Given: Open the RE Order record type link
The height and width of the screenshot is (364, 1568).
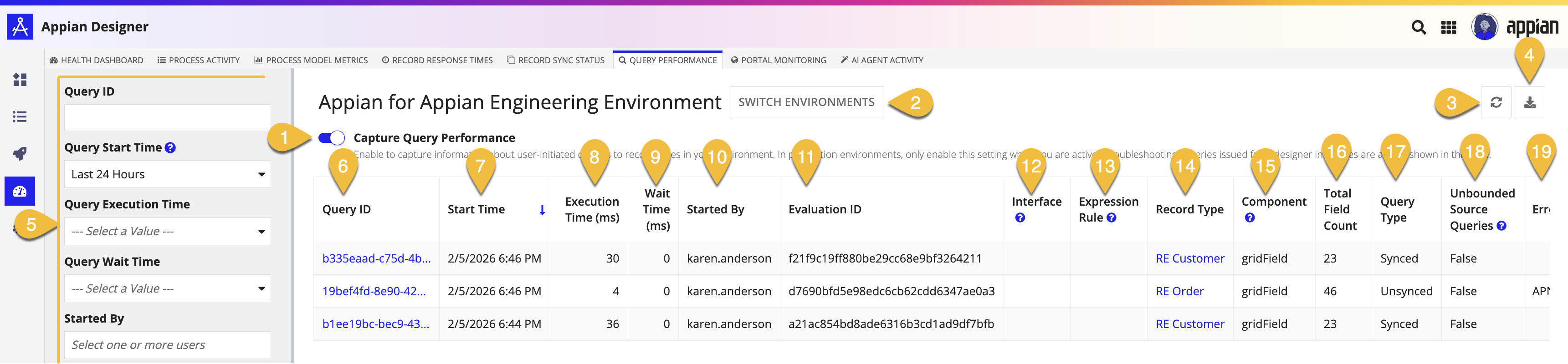Looking at the screenshot, I should (x=1180, y=291).
